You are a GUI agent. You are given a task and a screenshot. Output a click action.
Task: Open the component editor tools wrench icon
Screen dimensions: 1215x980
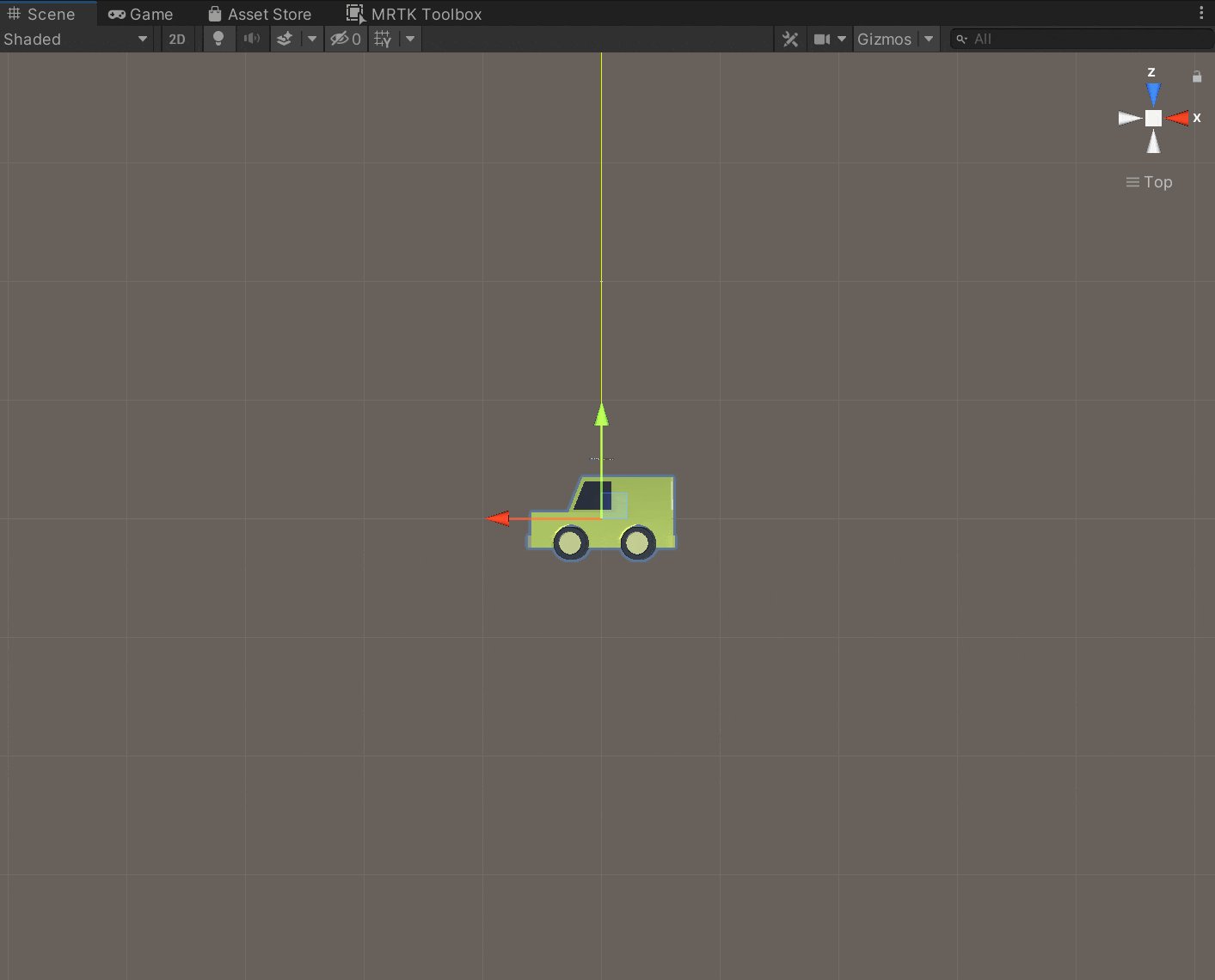click(x=789, y=39)
